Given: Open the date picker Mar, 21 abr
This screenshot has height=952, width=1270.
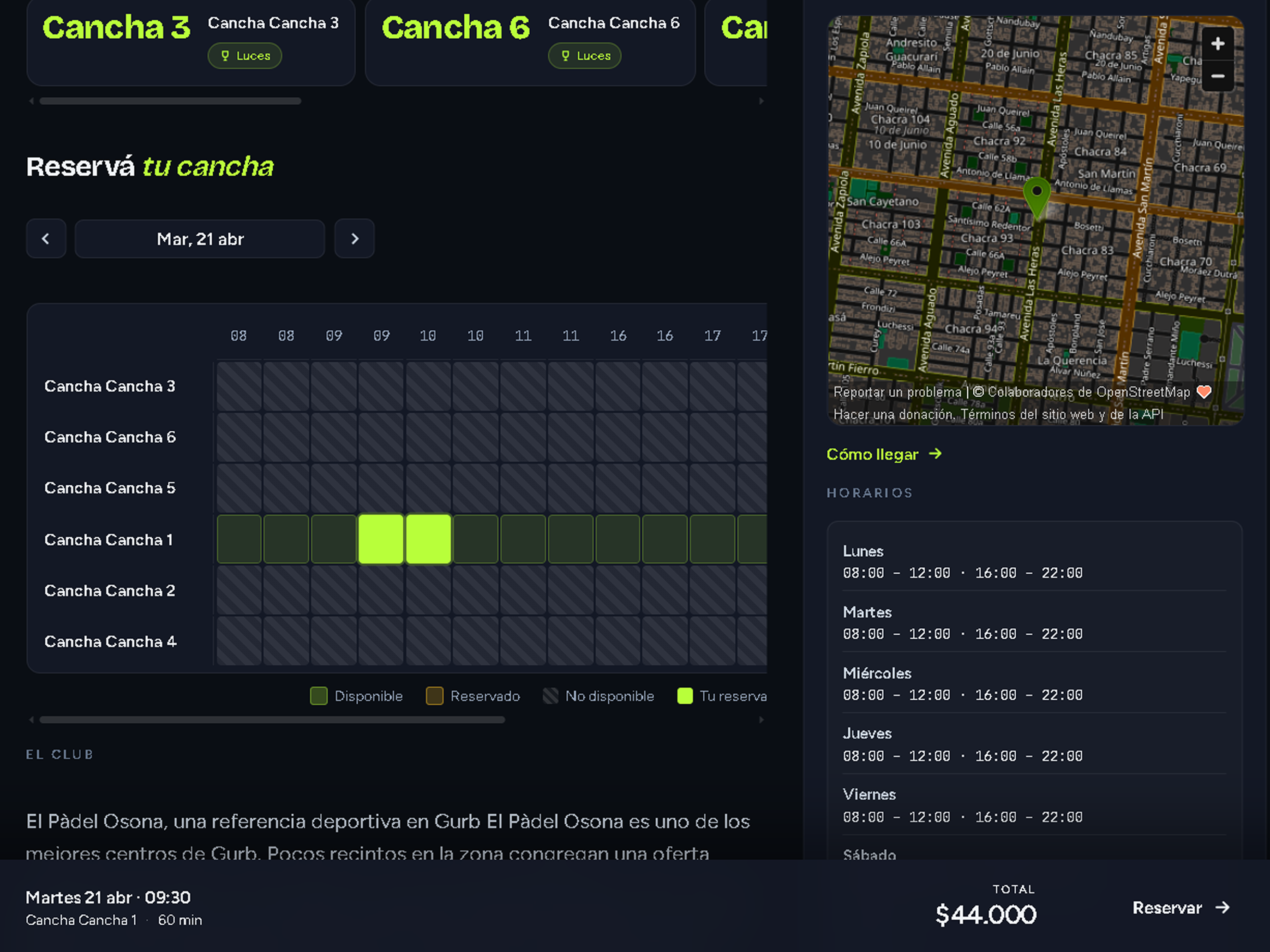Looking at the screenshot, I should [200, 239].
